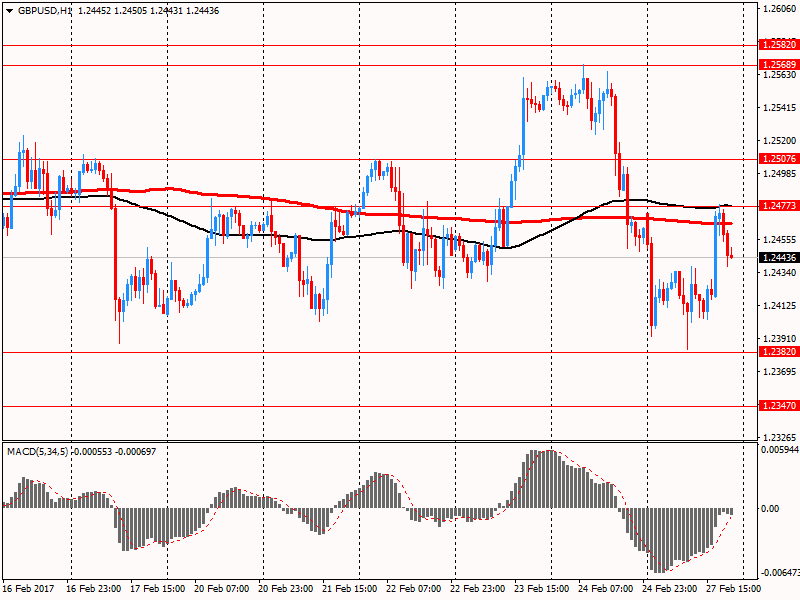The height and width of the screenshot is (600, 800).
Task: Click the 1.24985 price axis value
Action: [780, 174]
